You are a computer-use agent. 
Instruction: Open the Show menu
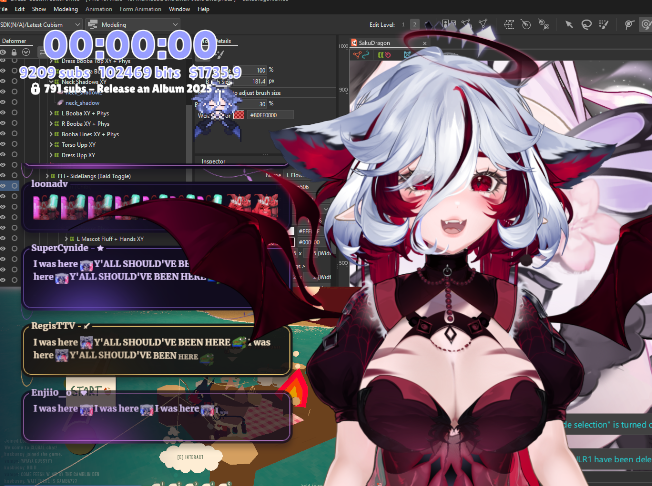pos(39,9)
